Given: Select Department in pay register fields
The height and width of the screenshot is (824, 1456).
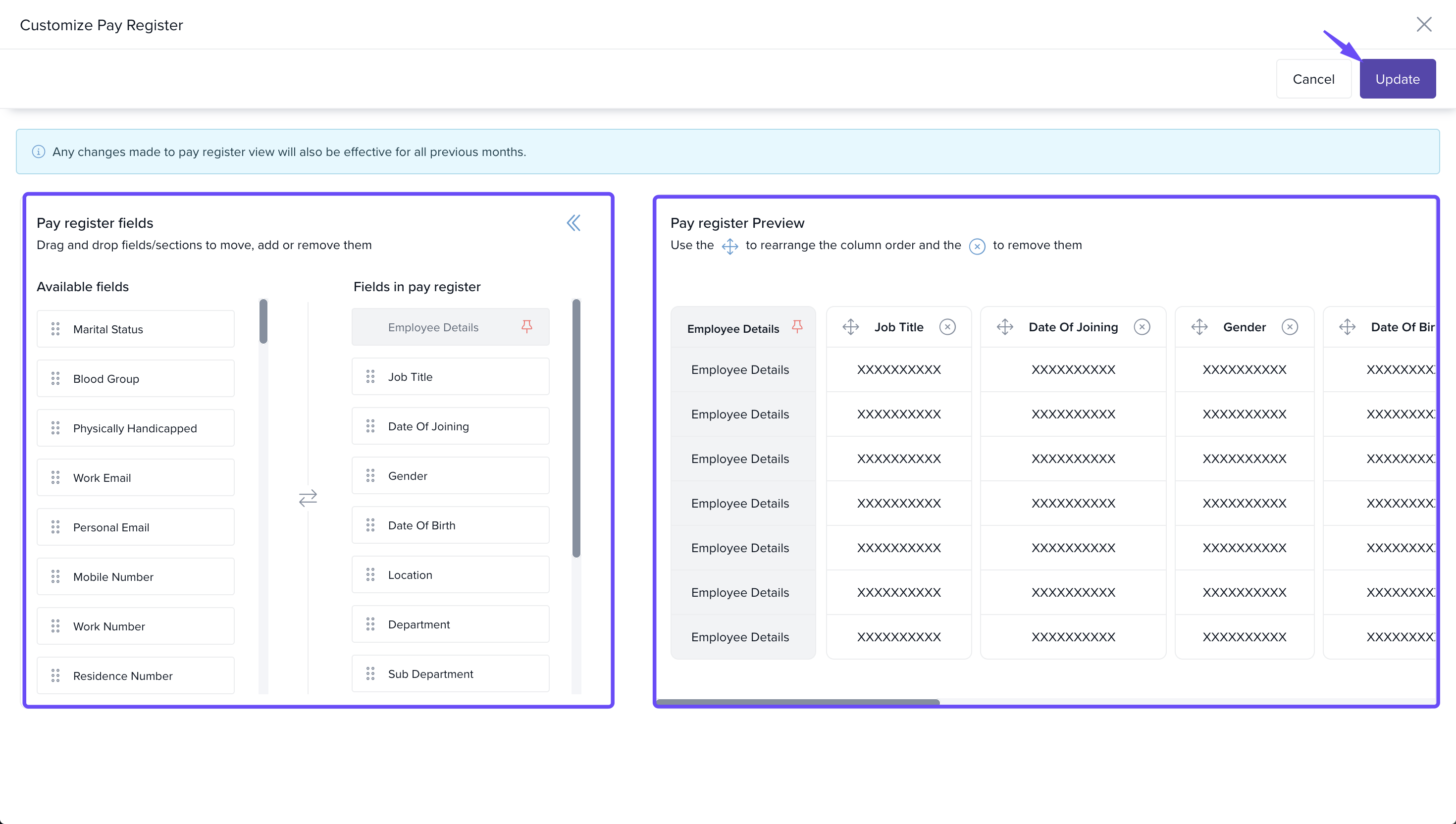Looking at the screenshot, I should coord(450,624).
